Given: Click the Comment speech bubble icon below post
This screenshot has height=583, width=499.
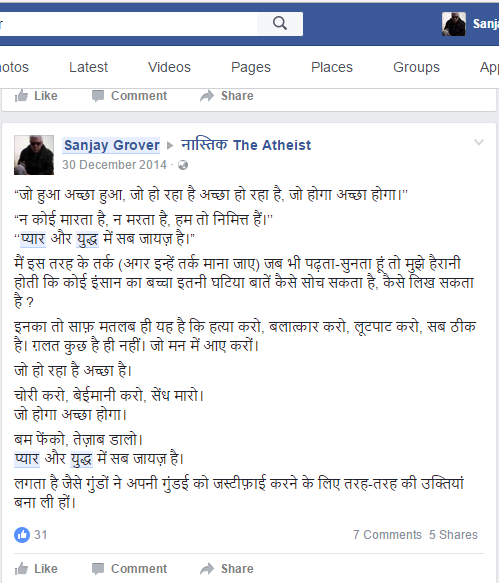Looking at the screenshot, I should coord(98,569).
